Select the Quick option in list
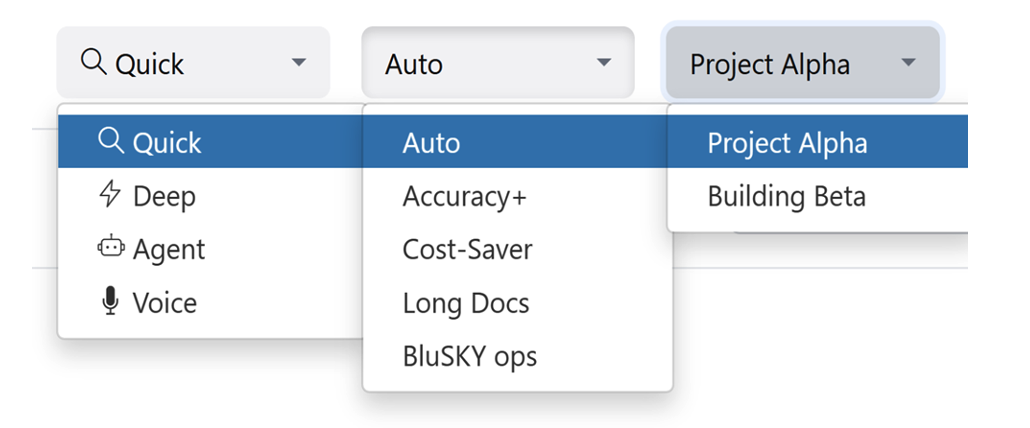Image resolution: width=1030 pixels, height=428 pixels. [x=167, y=143]
